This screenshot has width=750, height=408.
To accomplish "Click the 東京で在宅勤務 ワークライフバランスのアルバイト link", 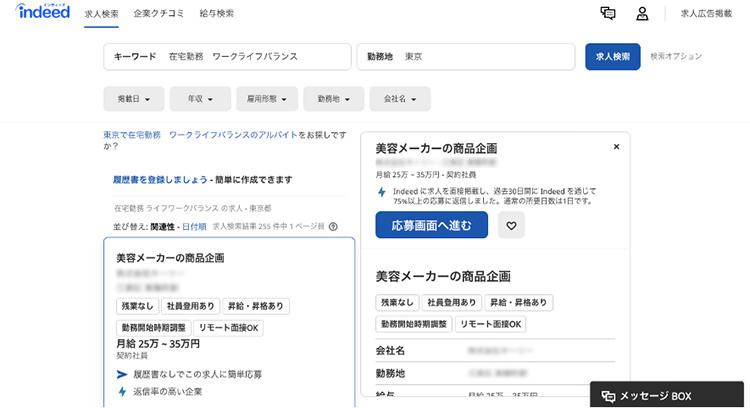I will click(200, 135).
